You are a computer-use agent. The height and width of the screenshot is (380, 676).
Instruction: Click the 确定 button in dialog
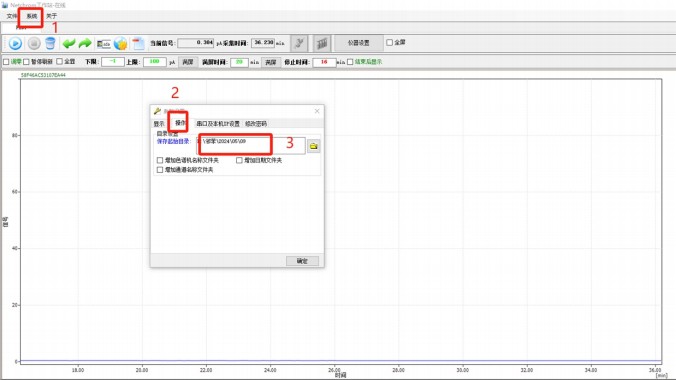[302, 261]
